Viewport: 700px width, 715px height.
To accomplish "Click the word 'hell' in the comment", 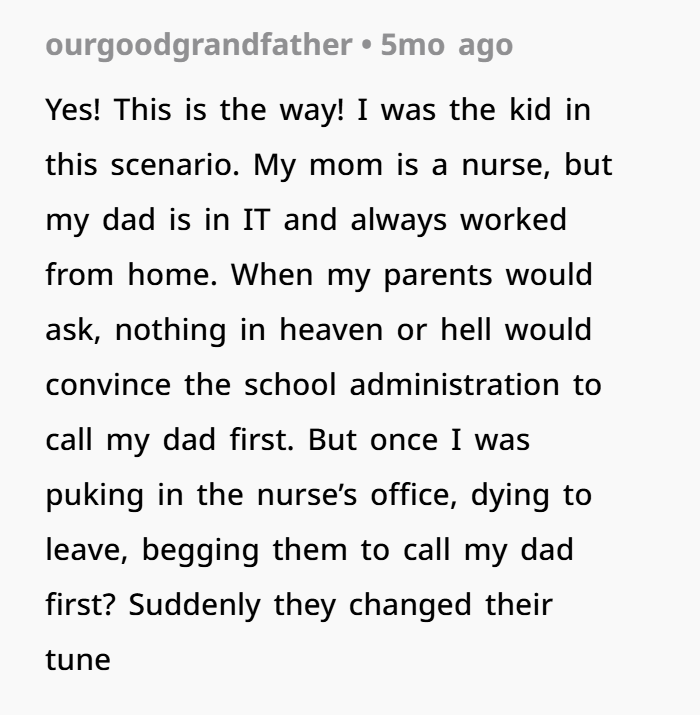I will click(466, 330).
